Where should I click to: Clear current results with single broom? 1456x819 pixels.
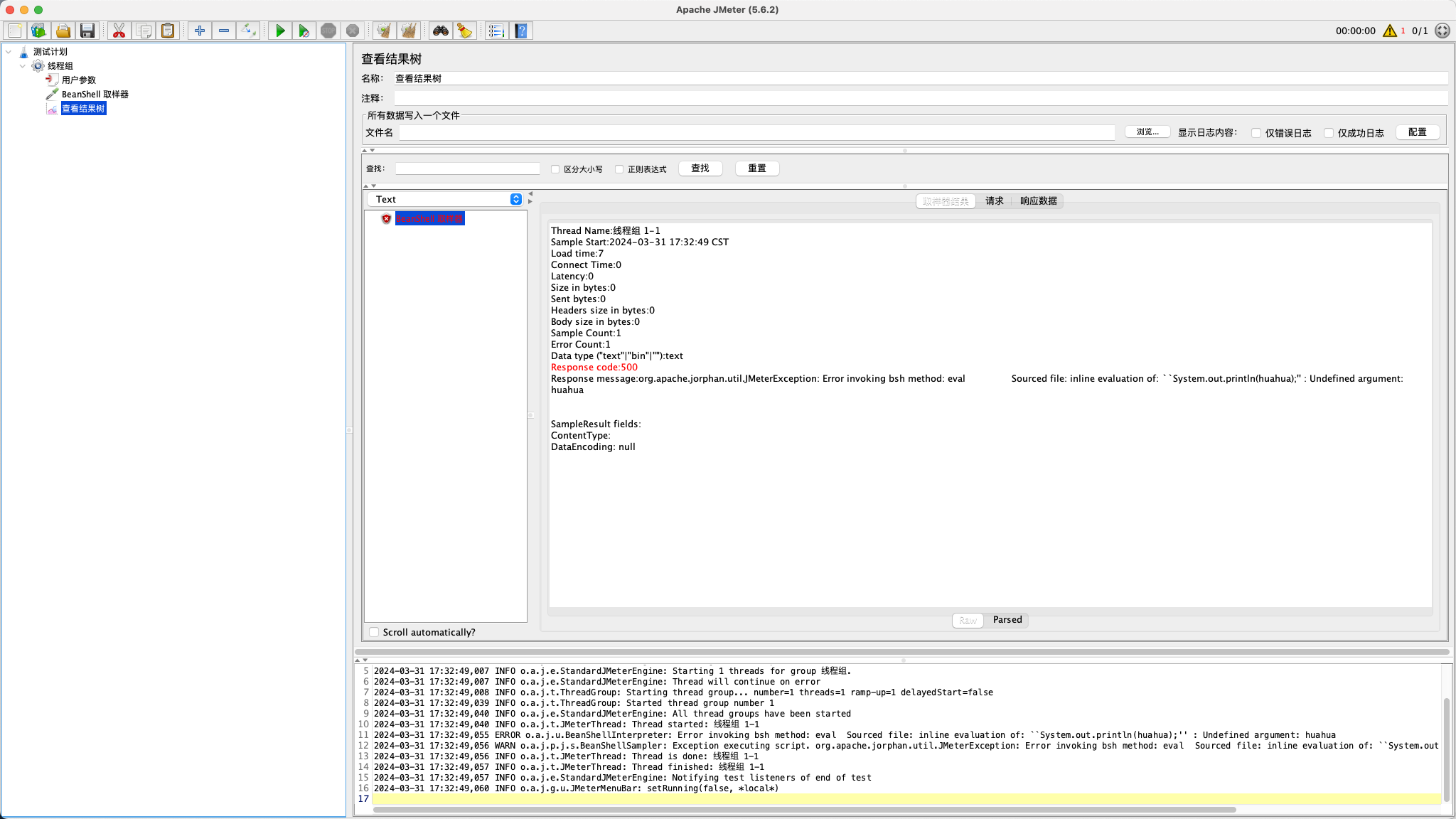click(x=384, y=31)
